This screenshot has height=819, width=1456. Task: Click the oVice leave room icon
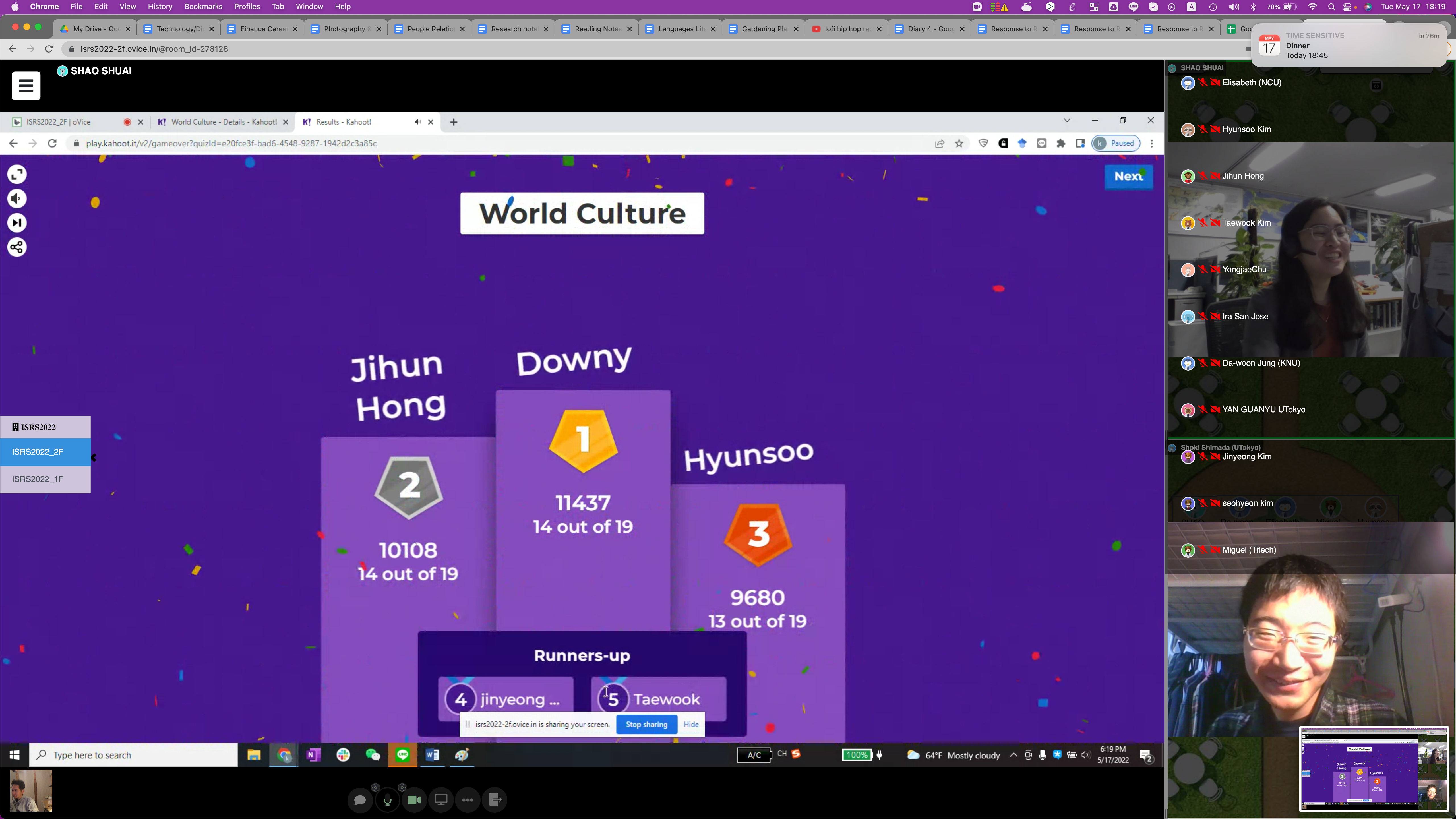click(x=495, y=800)
